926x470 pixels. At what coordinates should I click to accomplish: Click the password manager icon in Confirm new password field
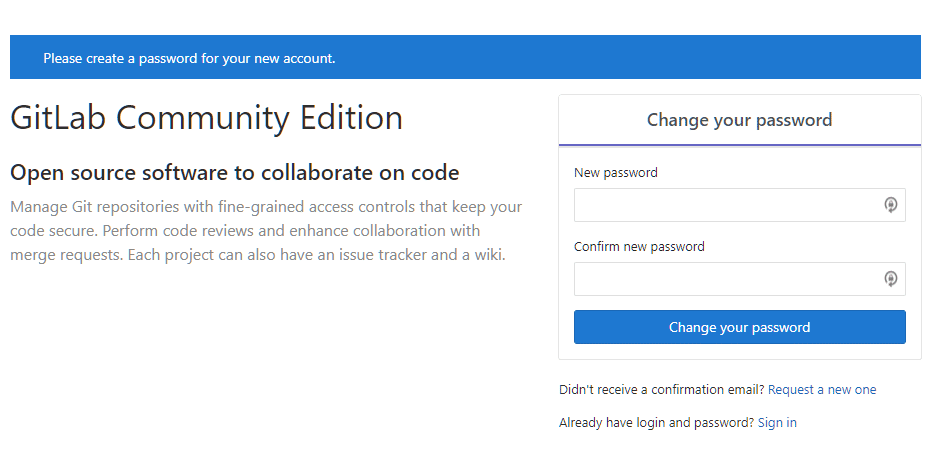pos(891,279)
